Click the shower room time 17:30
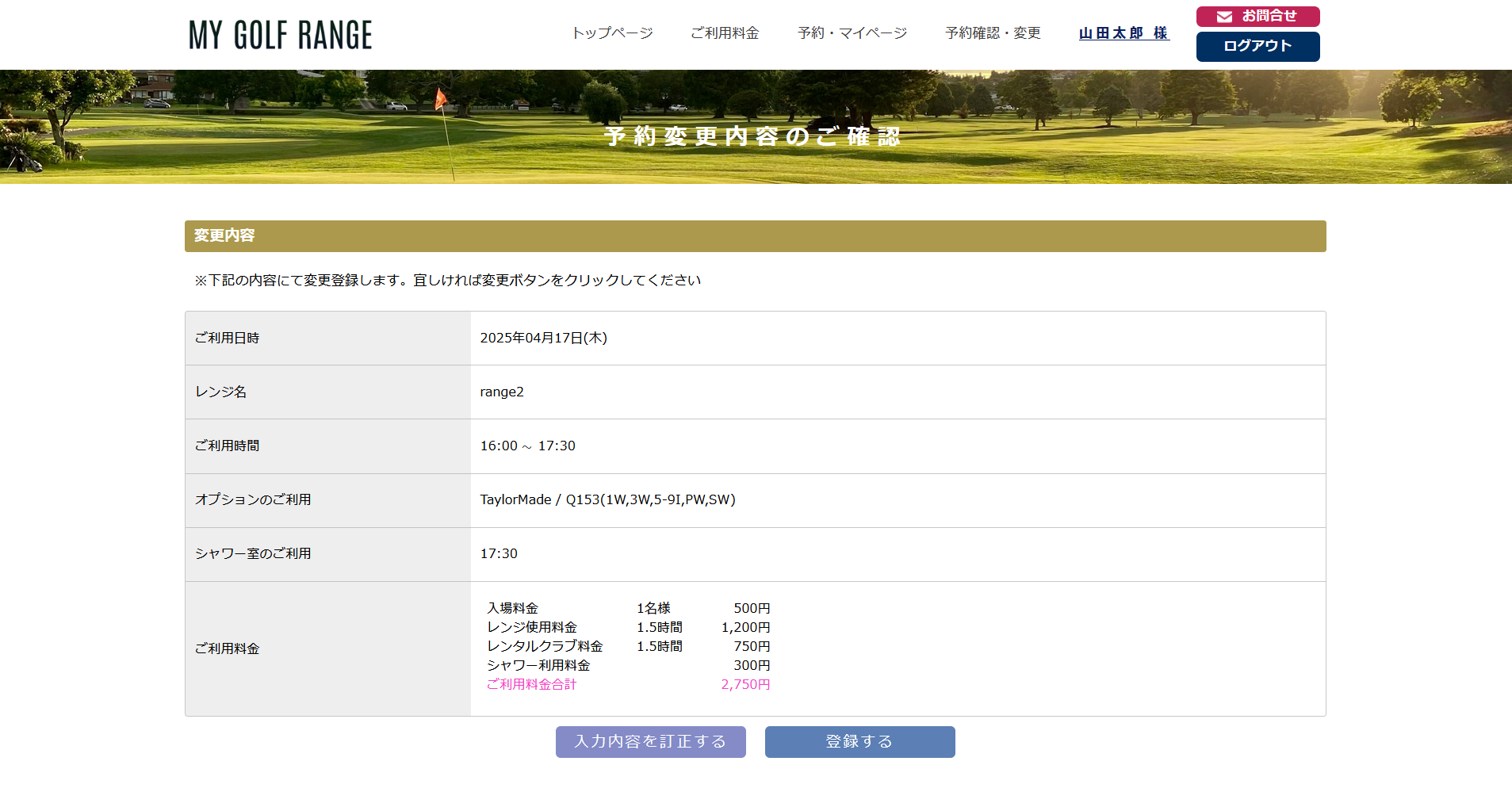The height and width of the screenshot is (788, 1512). tap(499, 554)
